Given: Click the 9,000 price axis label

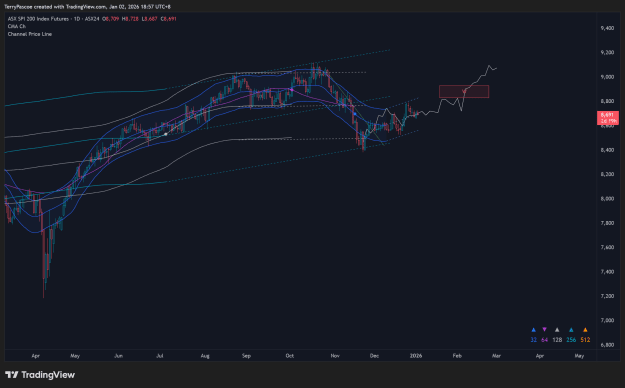Looking at the screenshot, I should click(607, 77).
